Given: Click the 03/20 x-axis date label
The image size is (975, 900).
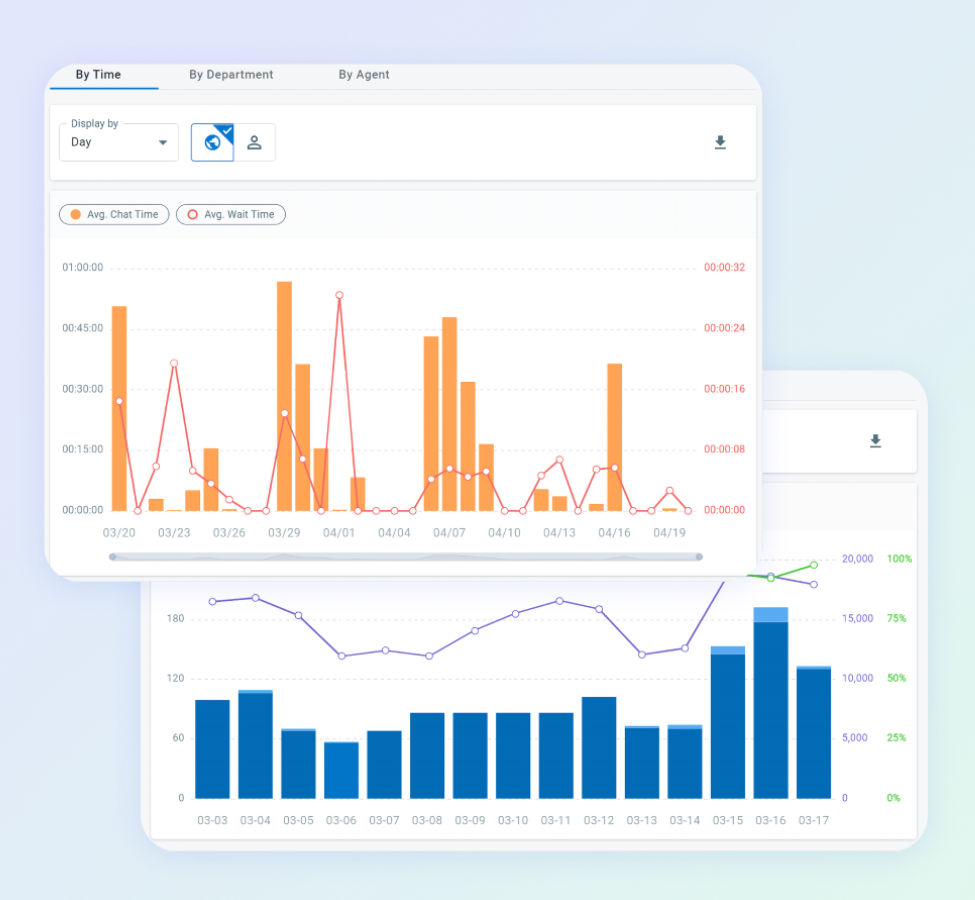Looking at the screenshot, I should tap(119, 533).
